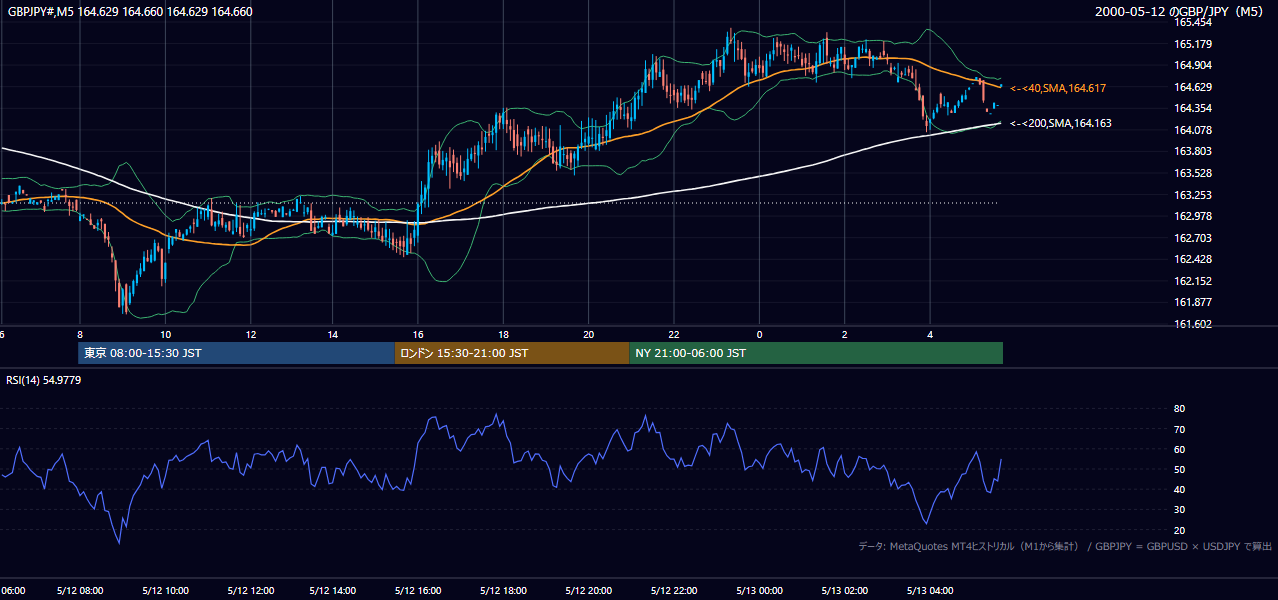Viewport: 1278px width, 600px height.
Task: Click the 5/12 14:00 date label
Action: [x=334, y=591]
